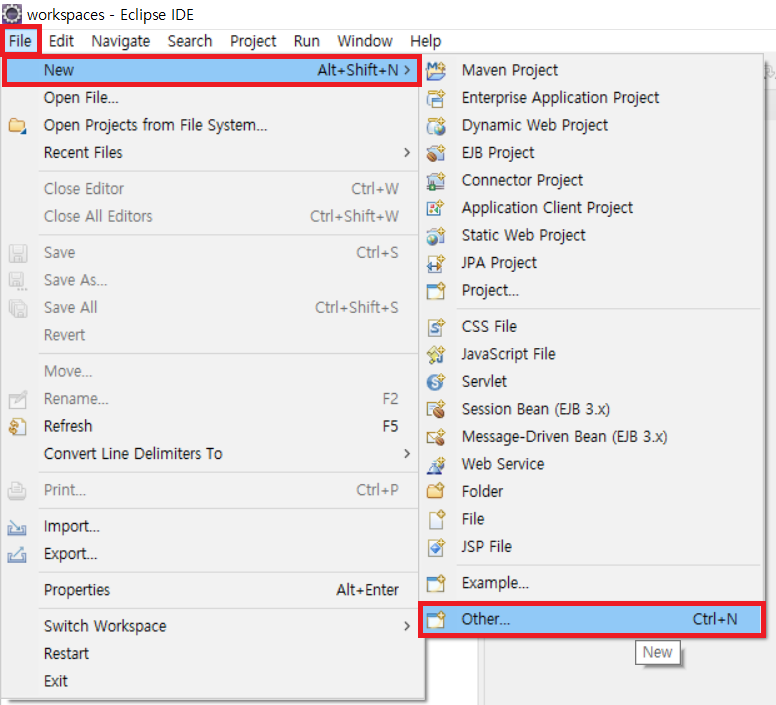
Task: Open the File menu
Action: click(20, 41)
